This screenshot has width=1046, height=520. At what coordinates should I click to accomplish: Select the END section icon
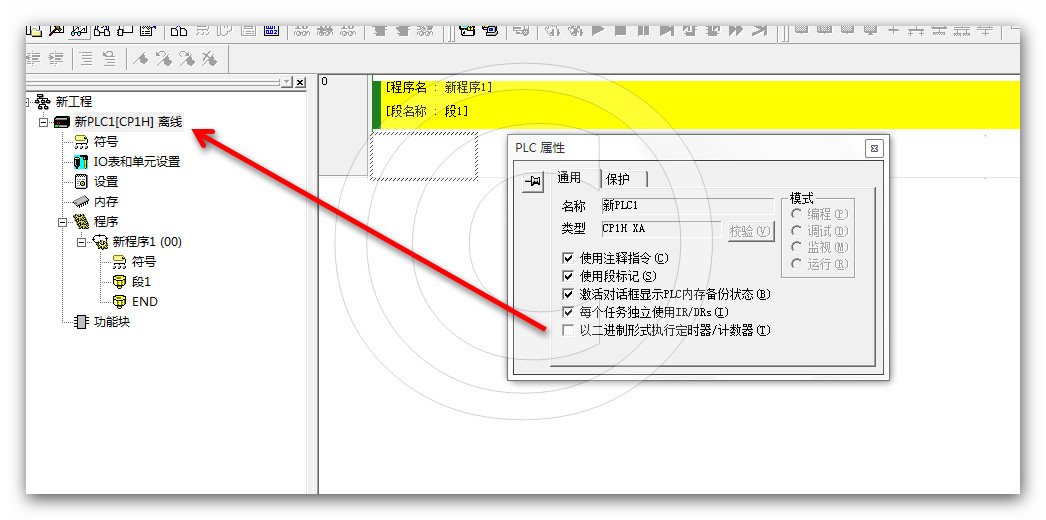tap(119, 302)
